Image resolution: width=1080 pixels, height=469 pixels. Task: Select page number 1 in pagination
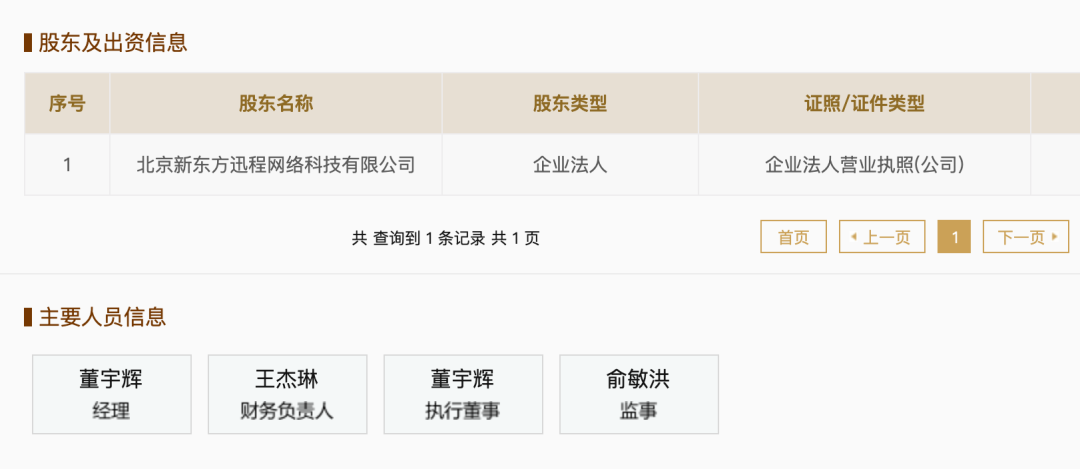click(954, 237)
